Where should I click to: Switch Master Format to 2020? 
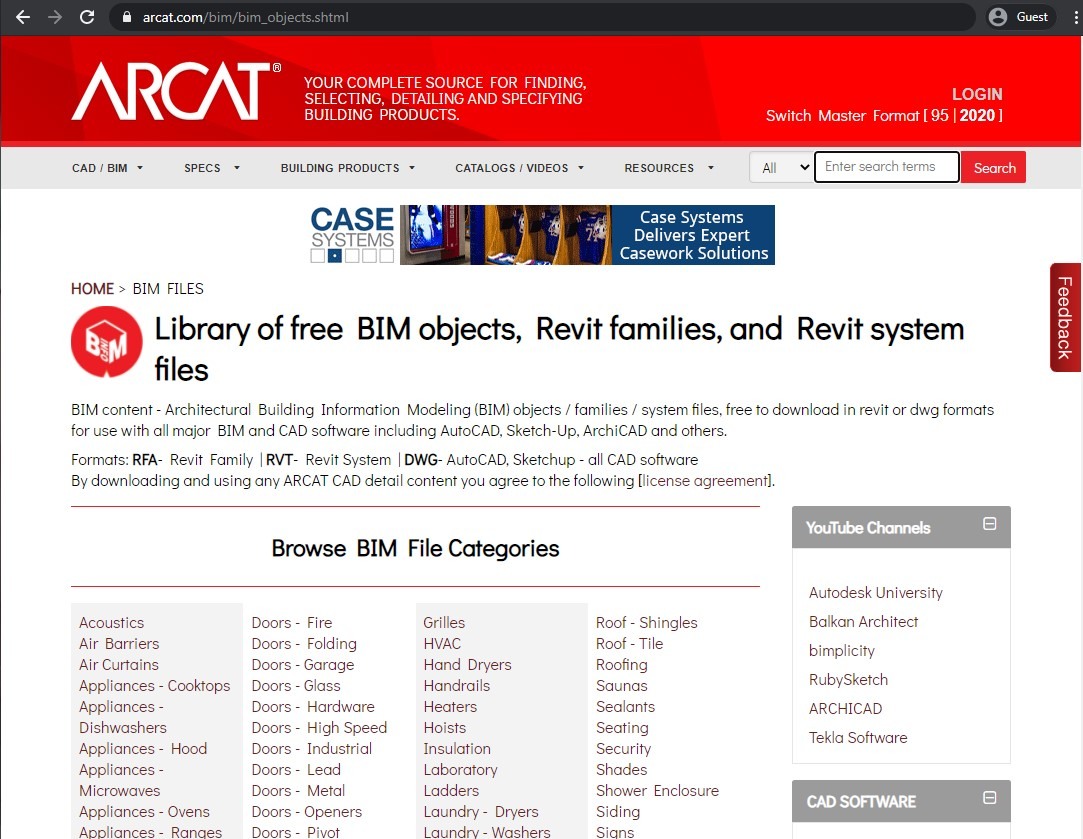click(x=977, y=115)
